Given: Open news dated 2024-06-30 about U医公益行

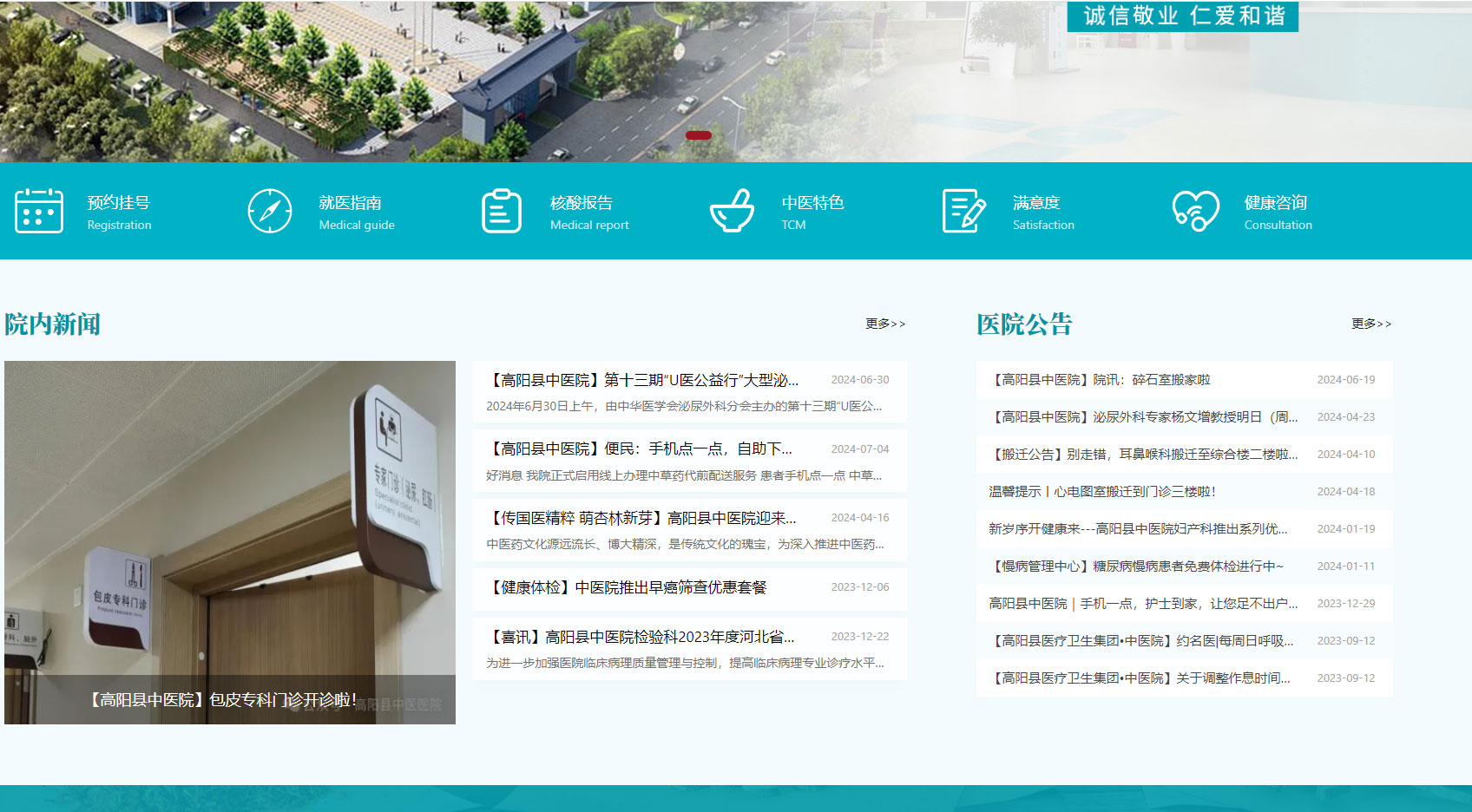Looking at the screenshot, I should 690,392.
